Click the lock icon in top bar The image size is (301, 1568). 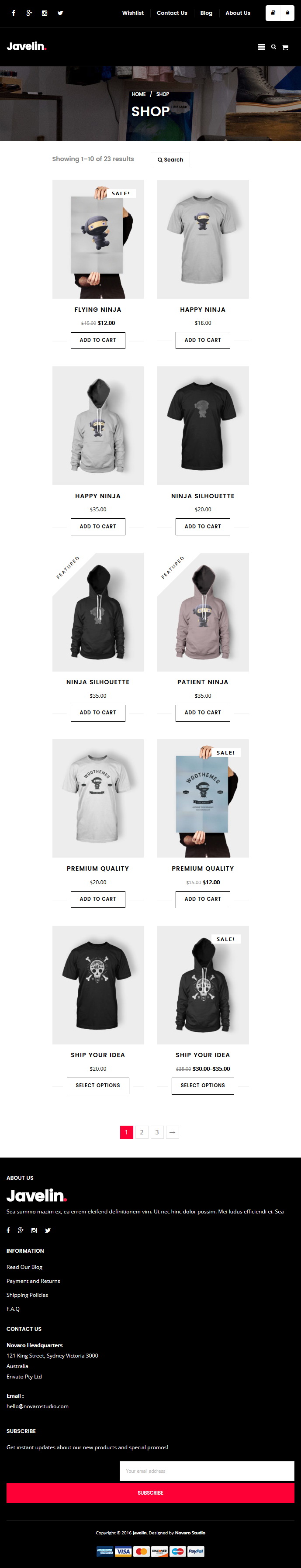tap(287, 13)
